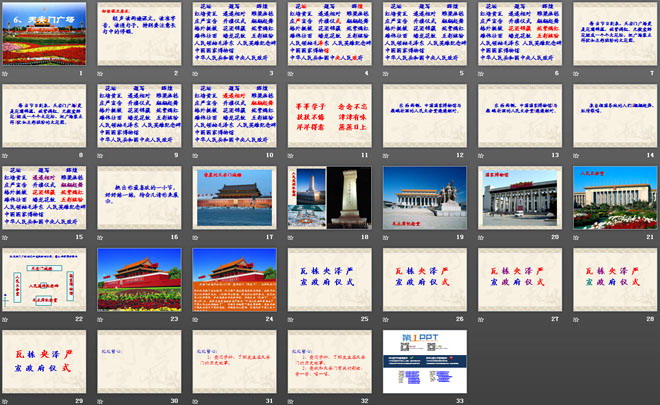Select slide 16 with two lines of text

(137, 195)
